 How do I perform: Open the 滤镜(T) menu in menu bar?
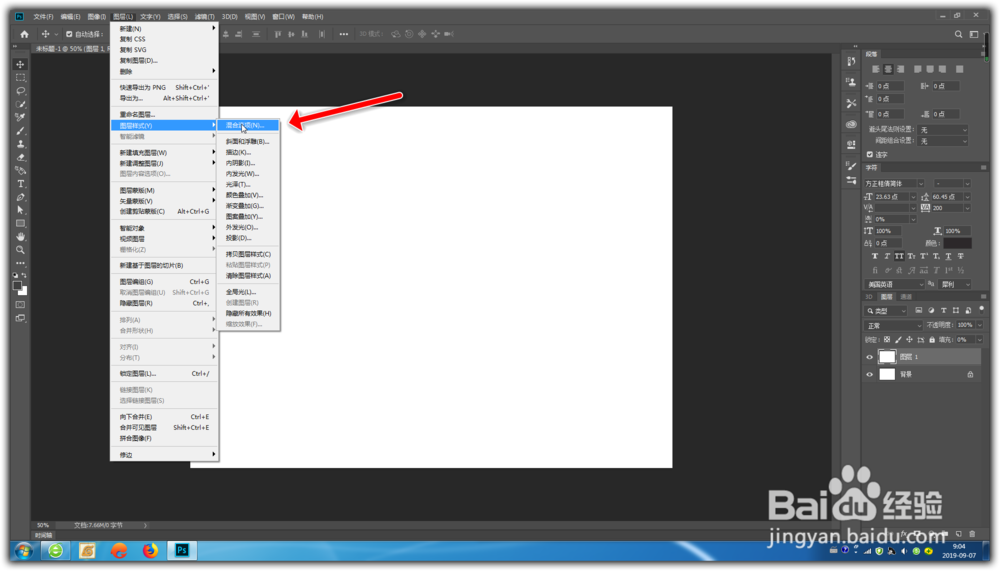coord(205,17)
